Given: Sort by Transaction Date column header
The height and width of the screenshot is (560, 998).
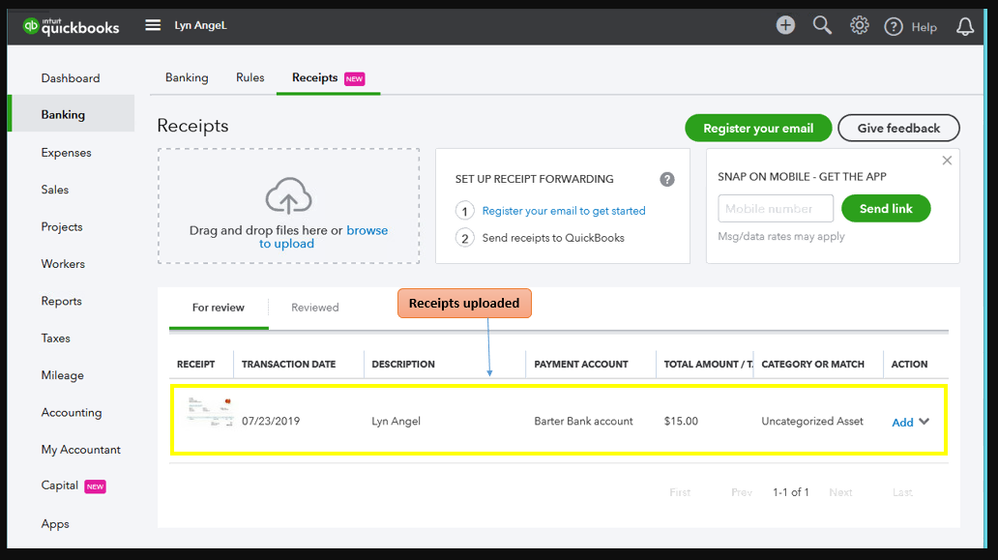Looking at the screenshot, I should tap(288, 364).
